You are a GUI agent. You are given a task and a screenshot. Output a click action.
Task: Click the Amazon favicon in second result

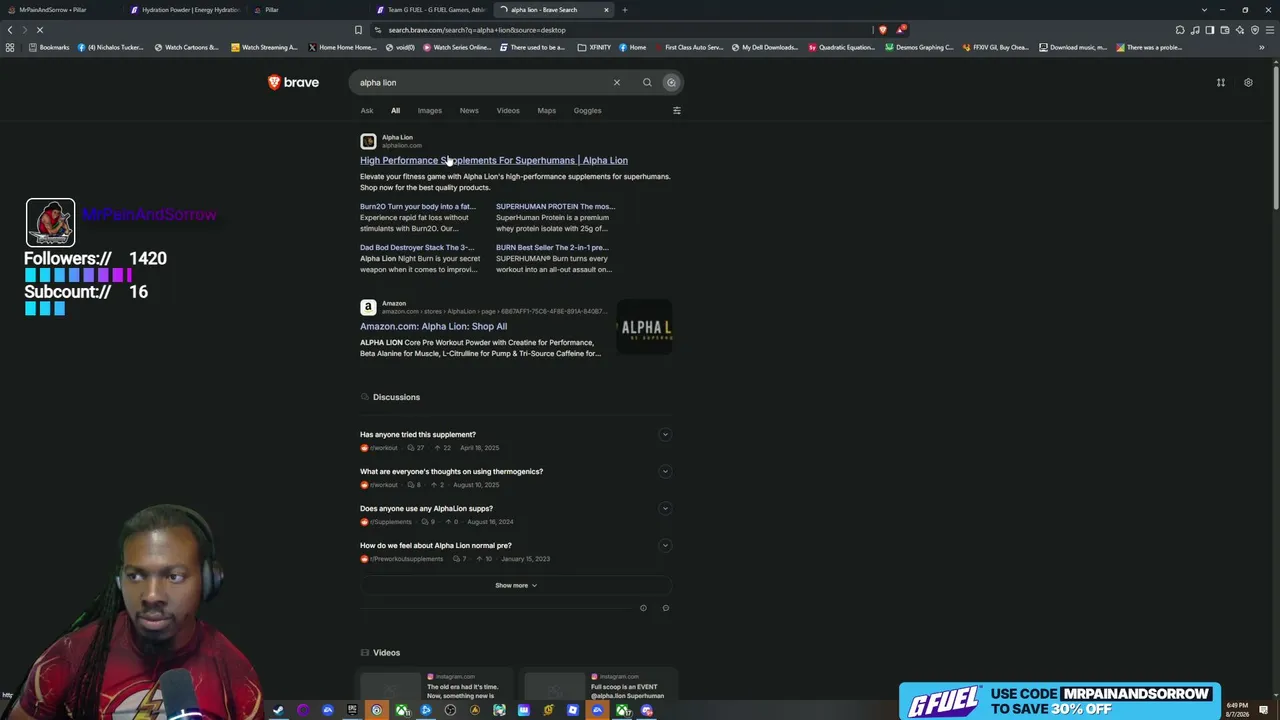coord(368,307)
